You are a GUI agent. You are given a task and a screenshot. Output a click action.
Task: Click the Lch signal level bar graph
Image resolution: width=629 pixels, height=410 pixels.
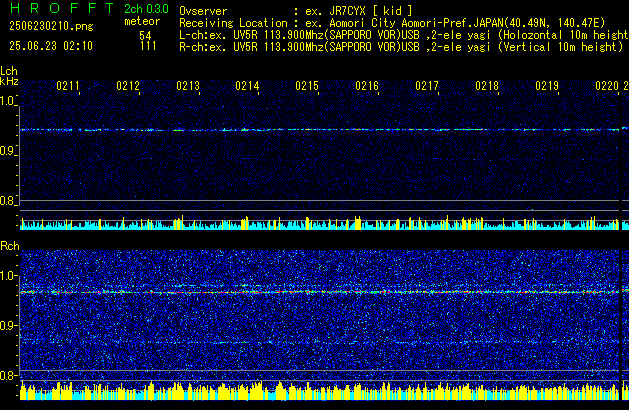tap(320, 223)
